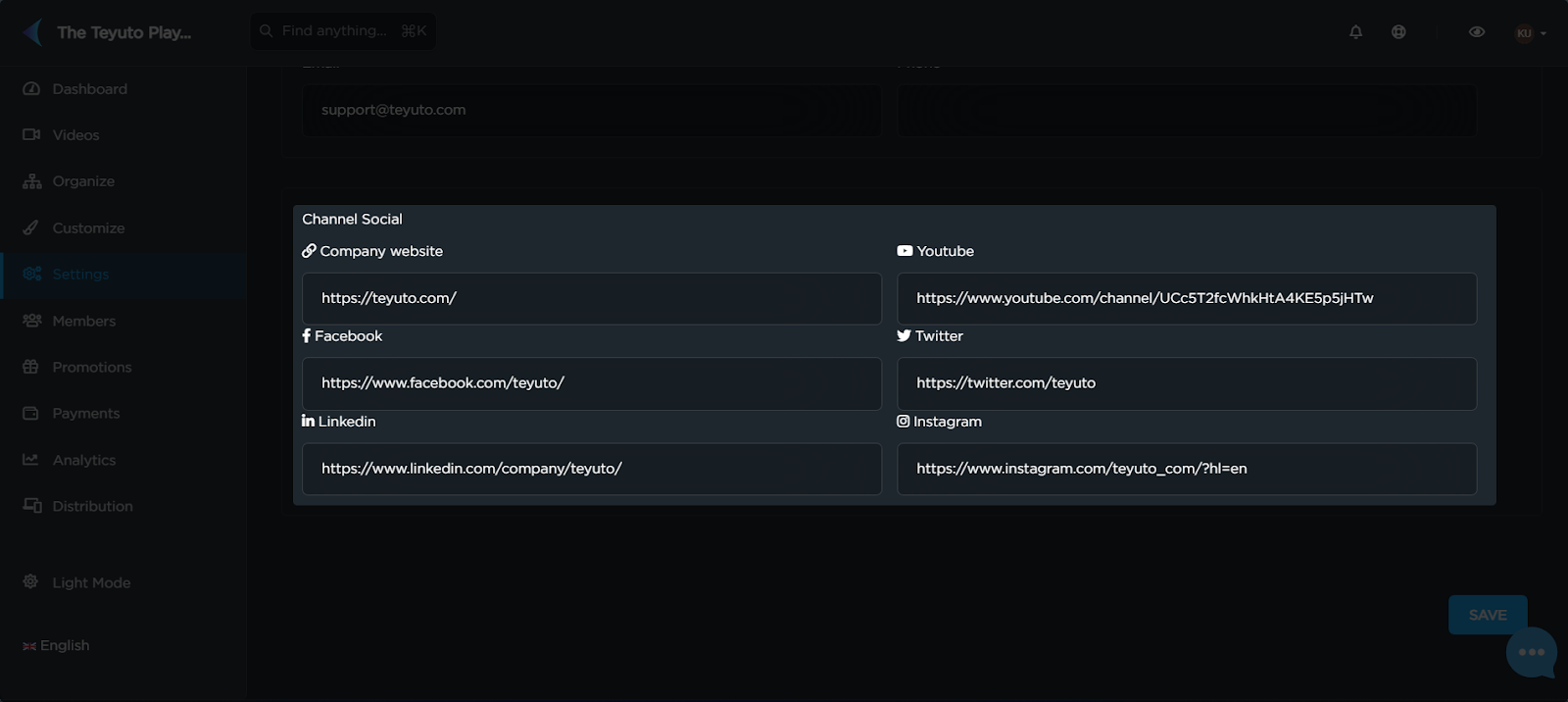
Task: Open the KU user account dropdown
Action: coord(1530,33)
